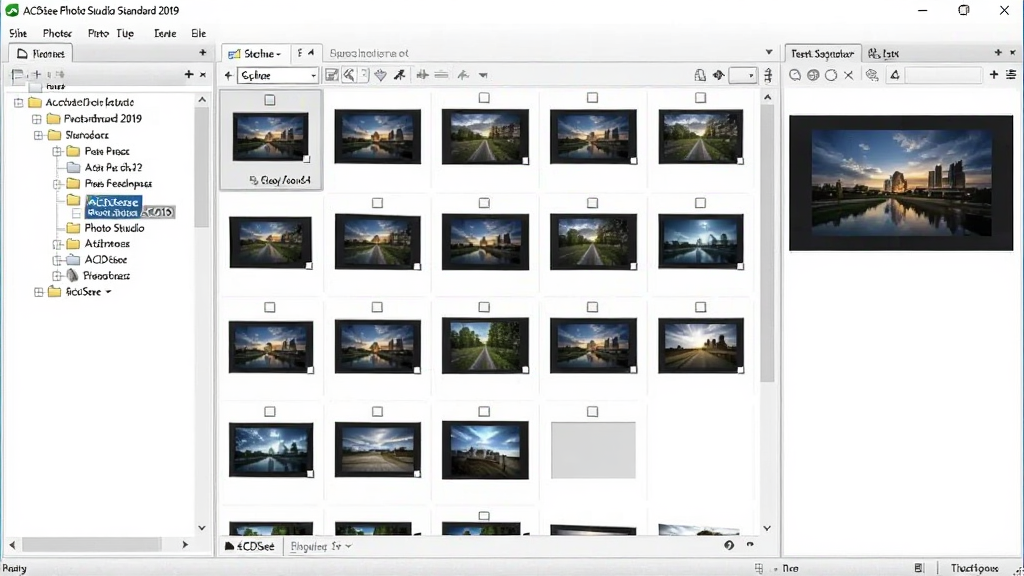Viewport: 1024px width, 576px height.
Task: Tick the checkbox above the first thumbnail in row four
Action: coord(270,411)
